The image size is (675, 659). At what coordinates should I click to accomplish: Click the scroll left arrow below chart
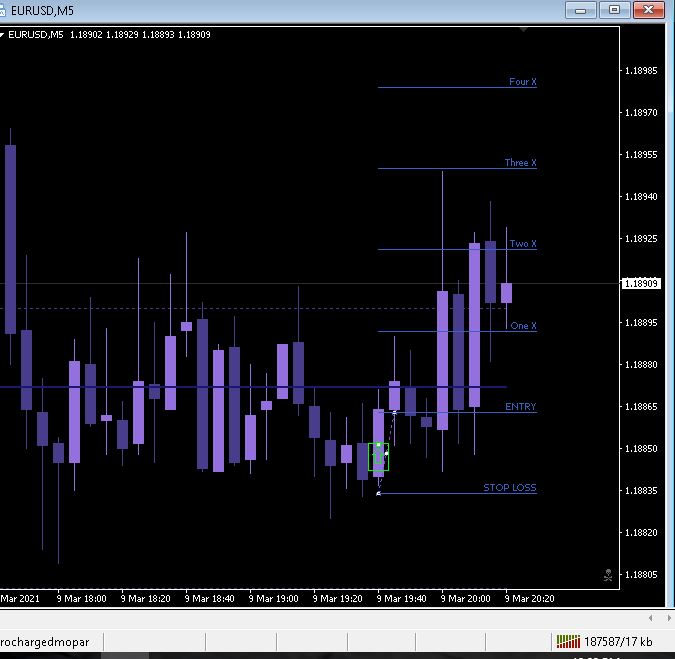pos(650,618)
